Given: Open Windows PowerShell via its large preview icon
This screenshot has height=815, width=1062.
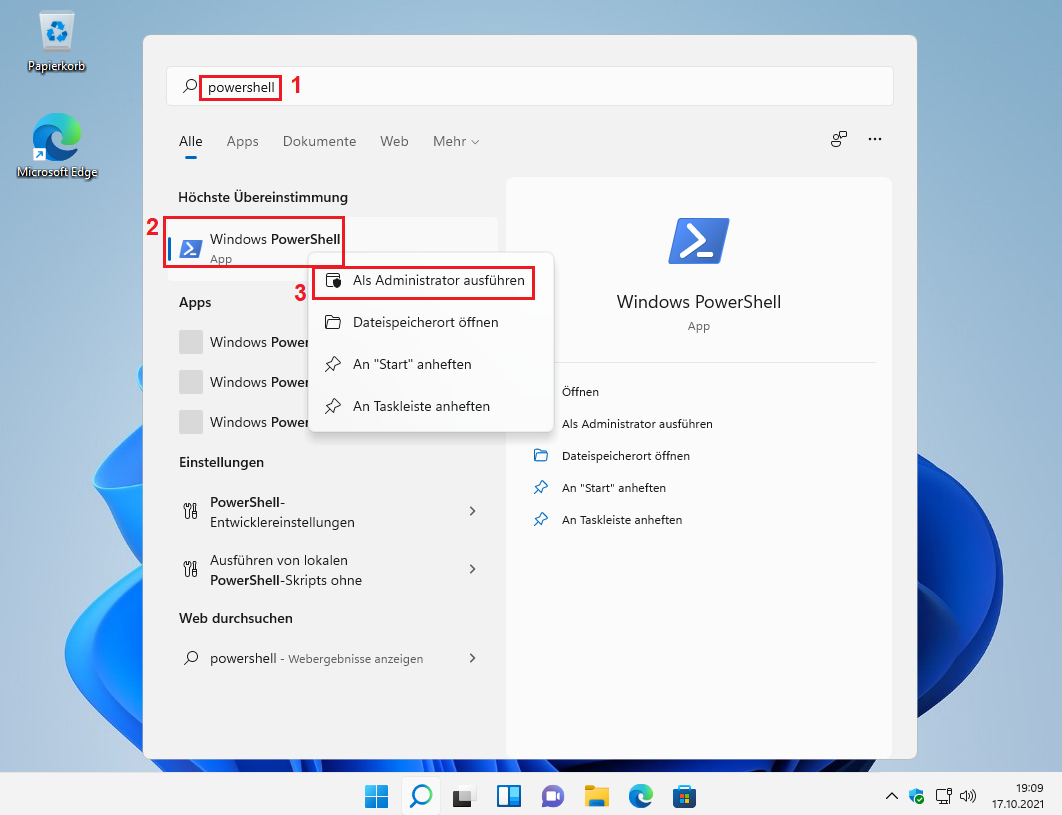Looking at the screenshot, I should (x=698, y=240).
